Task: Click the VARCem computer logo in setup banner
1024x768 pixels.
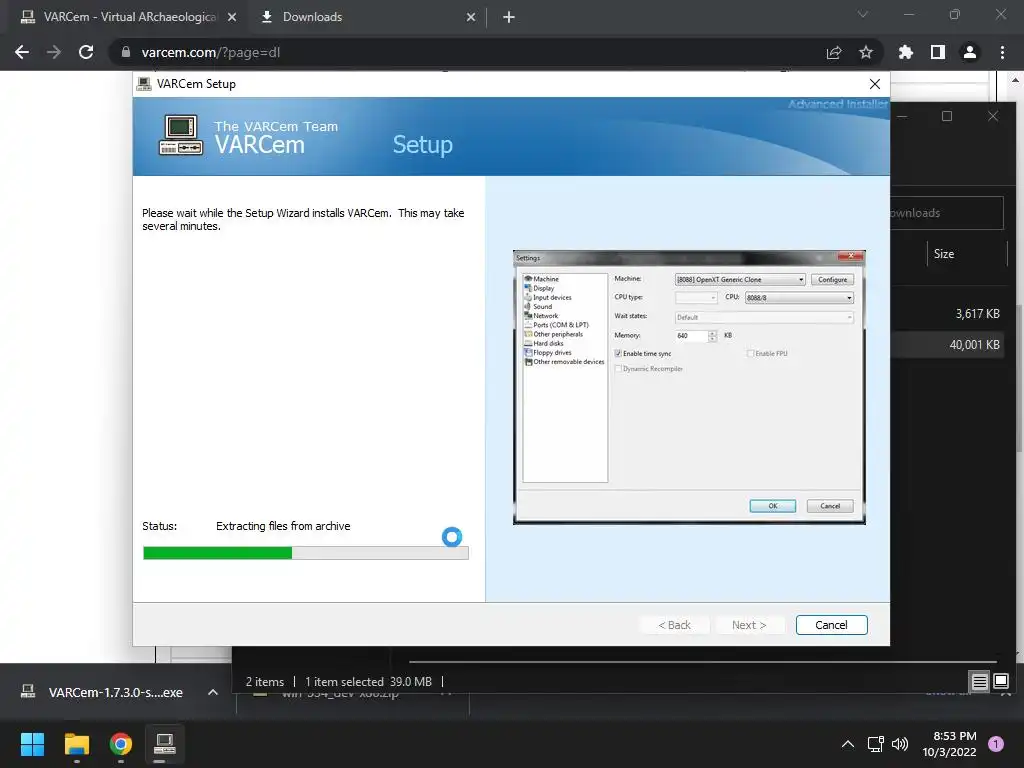Action: point(180,135)
